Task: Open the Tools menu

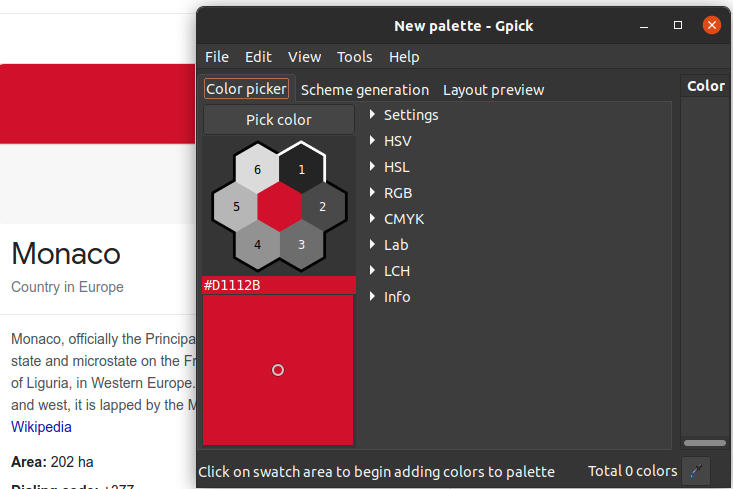Action: coord(354,57)
